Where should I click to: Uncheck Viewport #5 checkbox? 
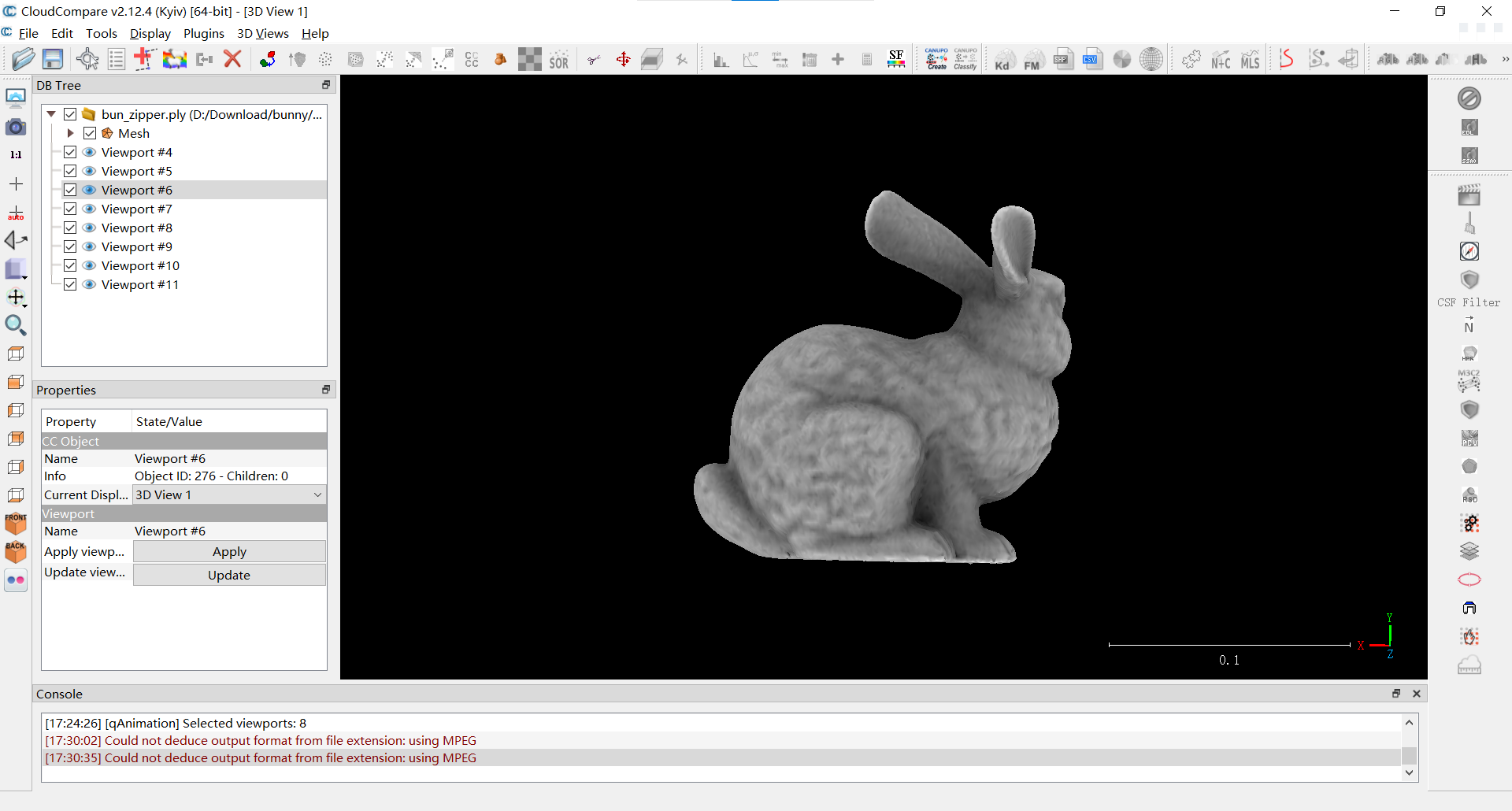click(70, 171)
